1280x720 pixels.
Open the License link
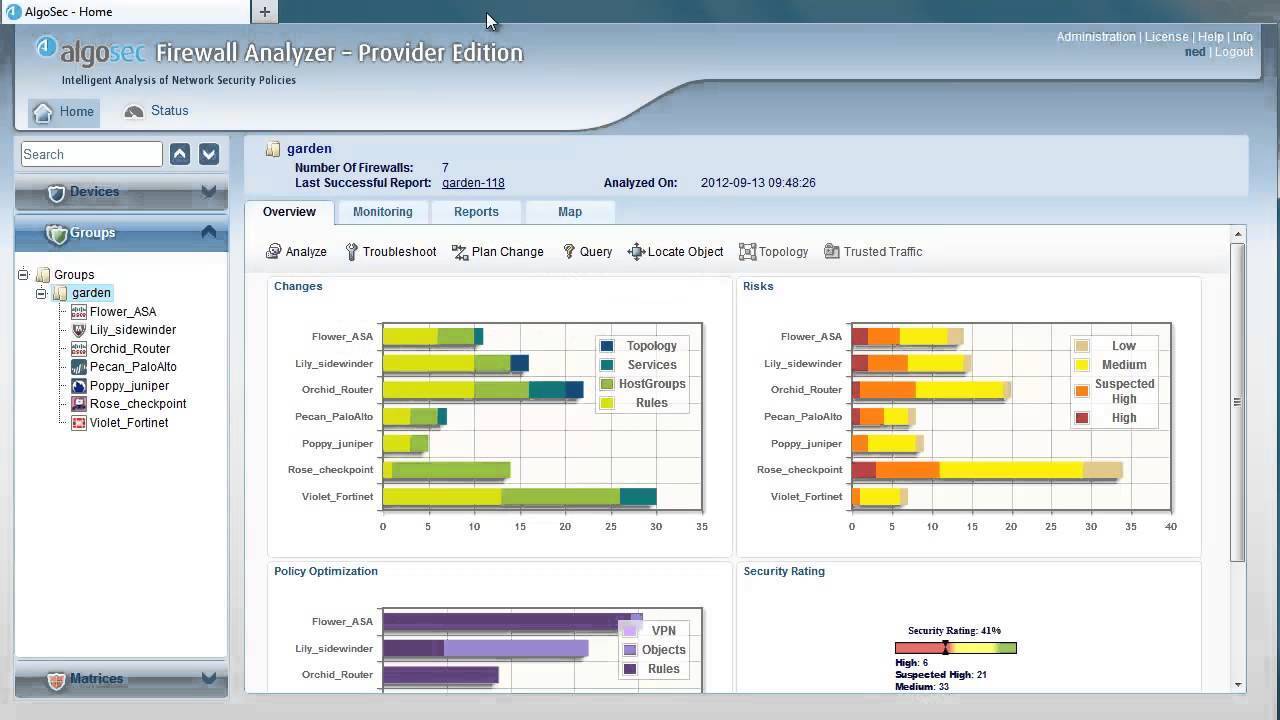pos(1166,37)
